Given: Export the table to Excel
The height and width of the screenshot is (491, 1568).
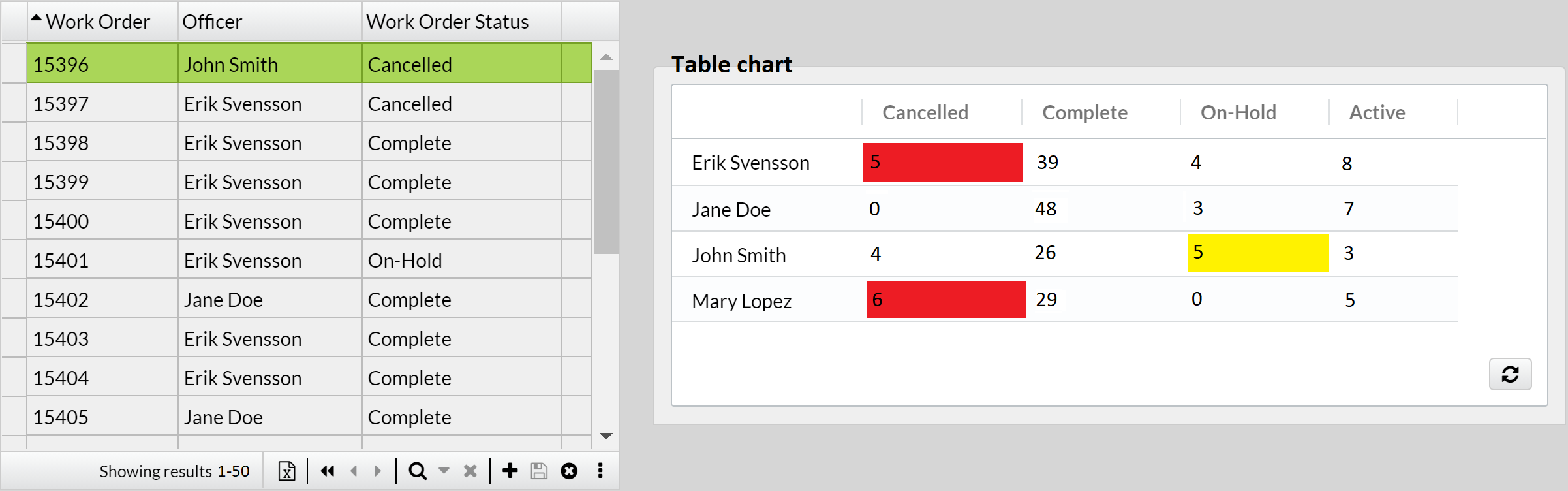Looking at the screenshot, I should click(x=286, y=470).
